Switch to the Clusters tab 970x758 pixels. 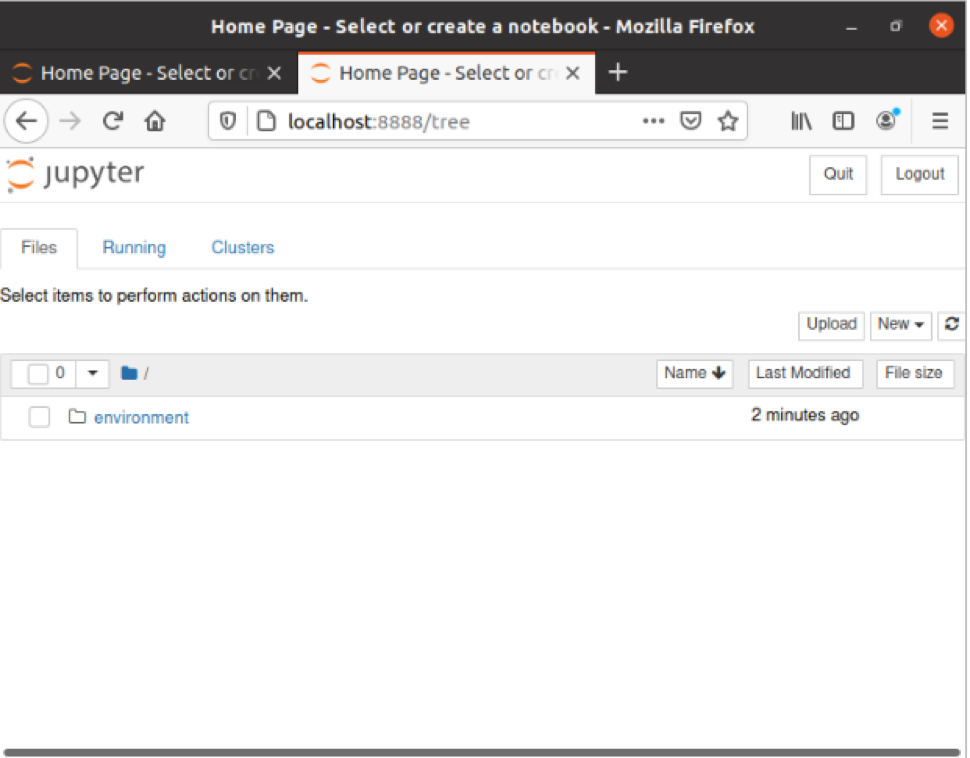(x=242, y=248)
